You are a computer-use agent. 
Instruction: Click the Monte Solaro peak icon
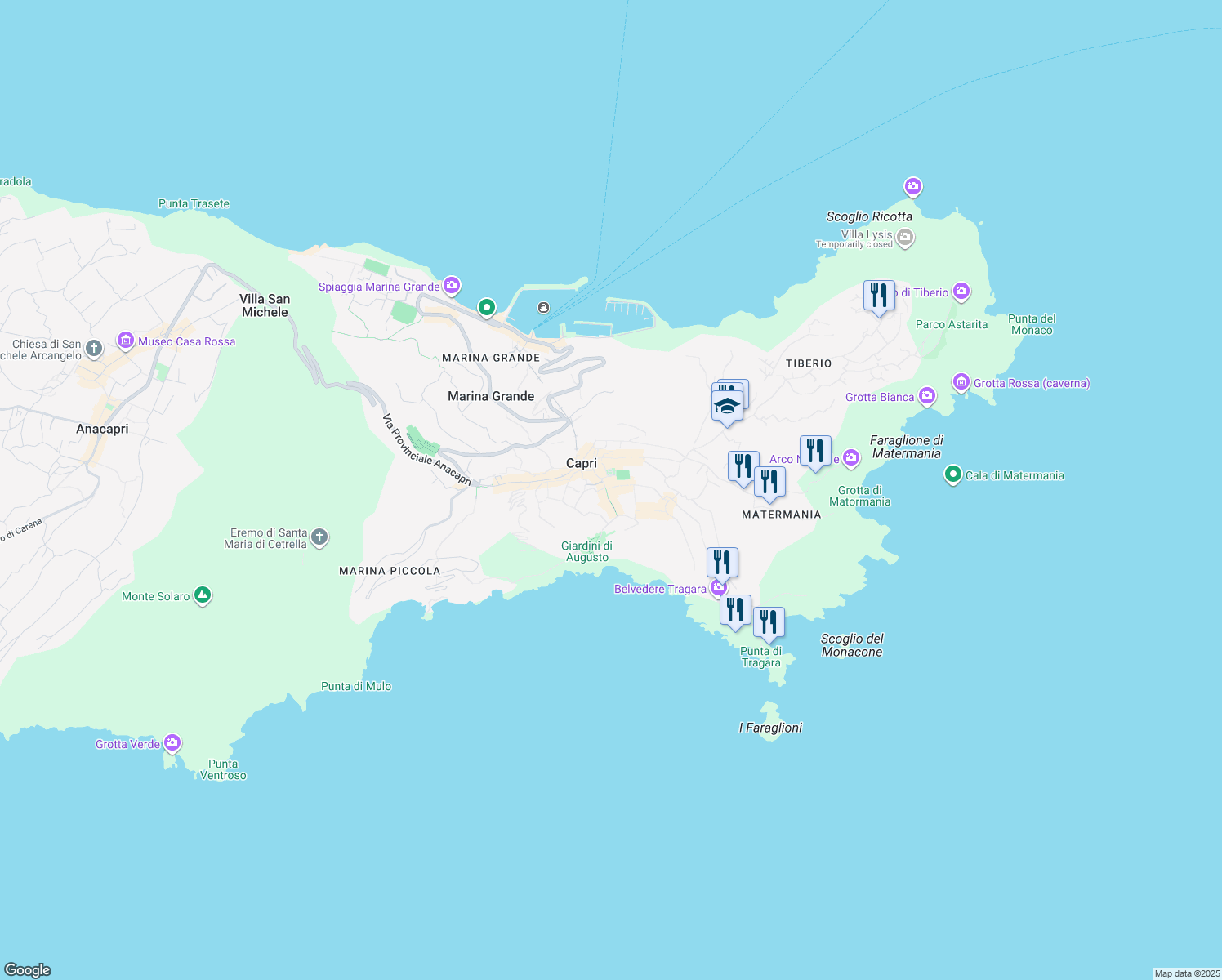[x=202, y=596]
